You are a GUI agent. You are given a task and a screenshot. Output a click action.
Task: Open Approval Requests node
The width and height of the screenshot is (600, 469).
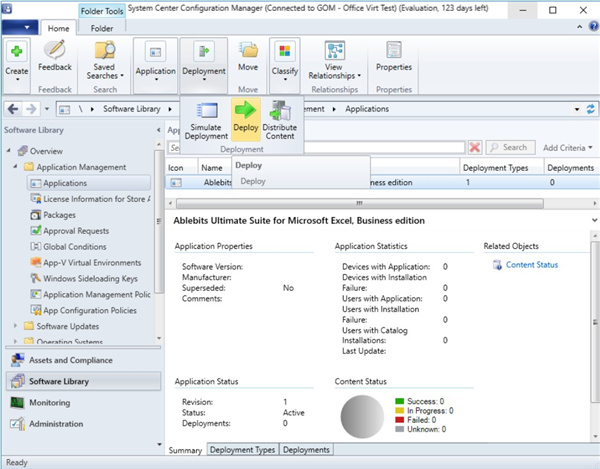pyautogui.click(x=70, y=231)
